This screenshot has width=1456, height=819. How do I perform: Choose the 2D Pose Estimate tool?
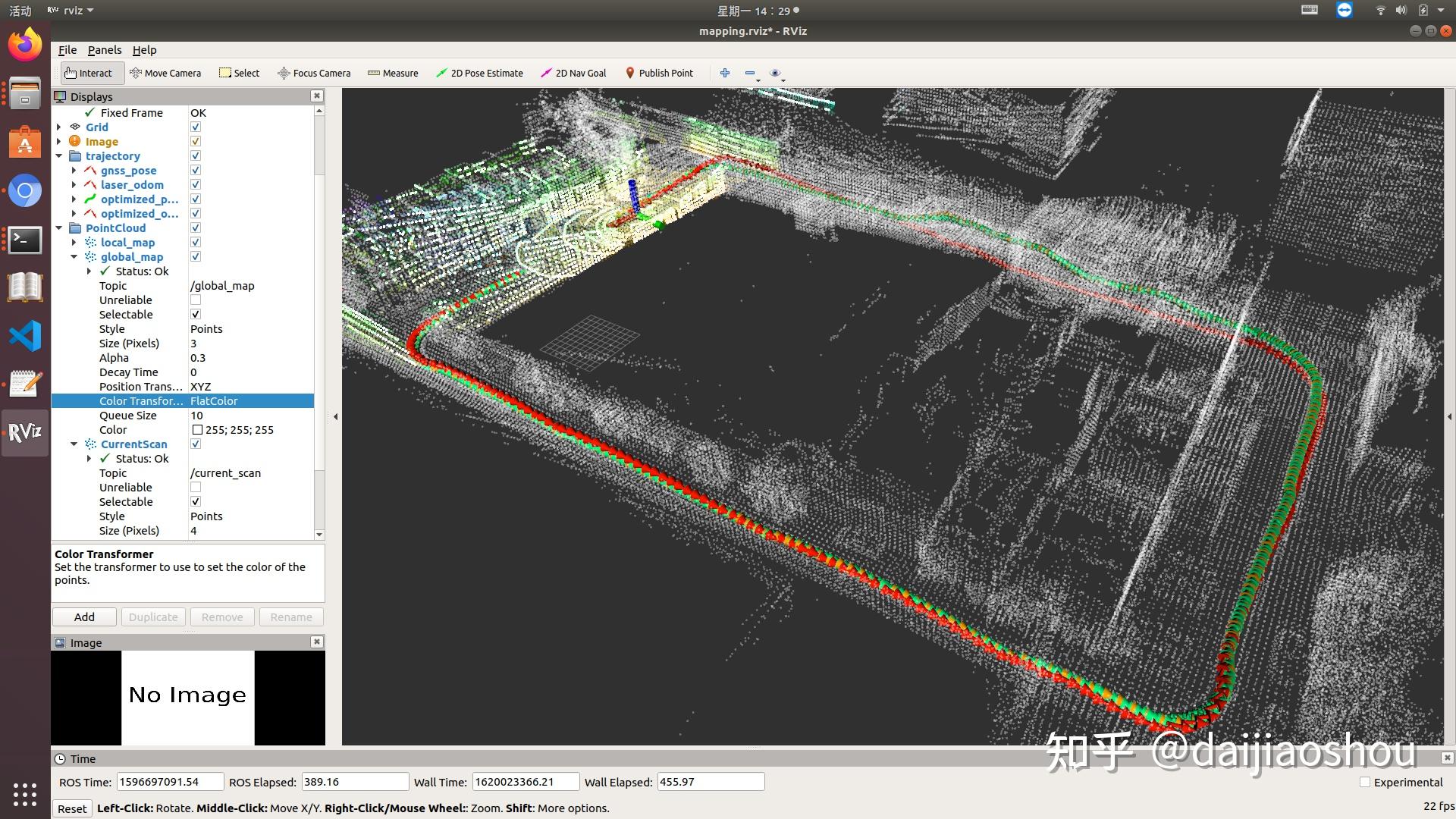tap(479, 73)
